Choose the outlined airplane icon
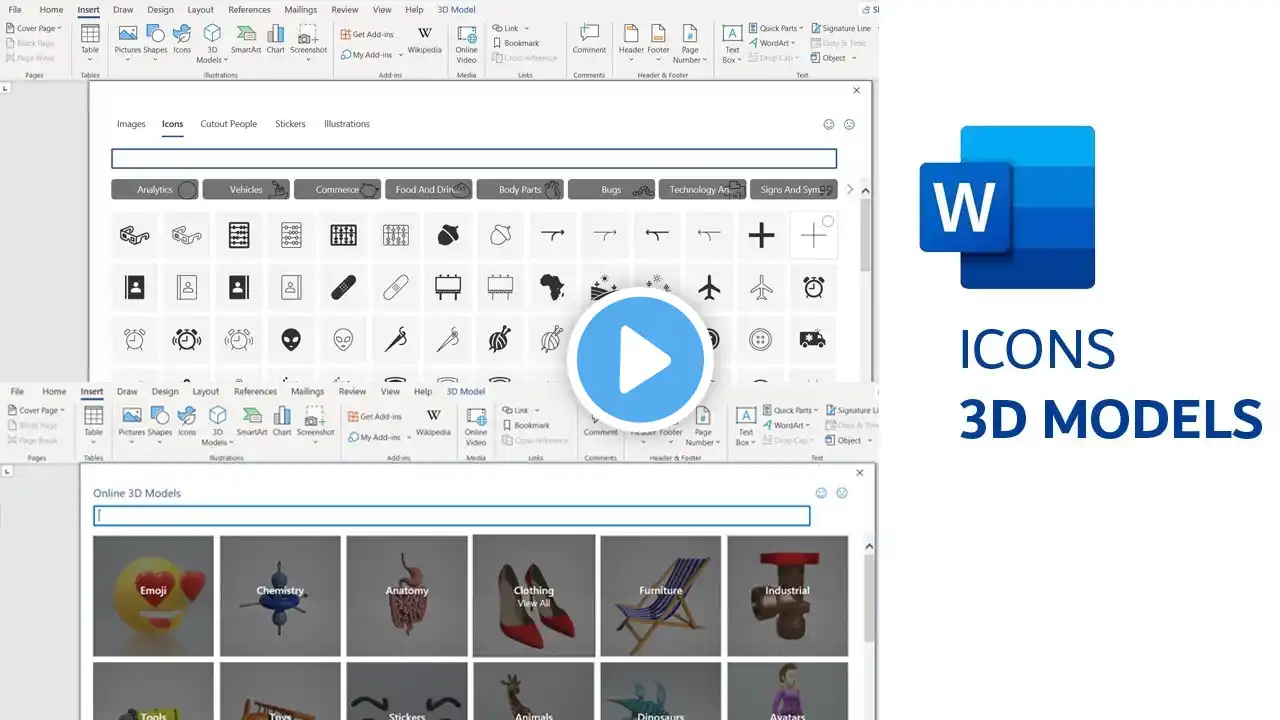The width and height of the screenshot is (1280, 720). coord(761,288)
